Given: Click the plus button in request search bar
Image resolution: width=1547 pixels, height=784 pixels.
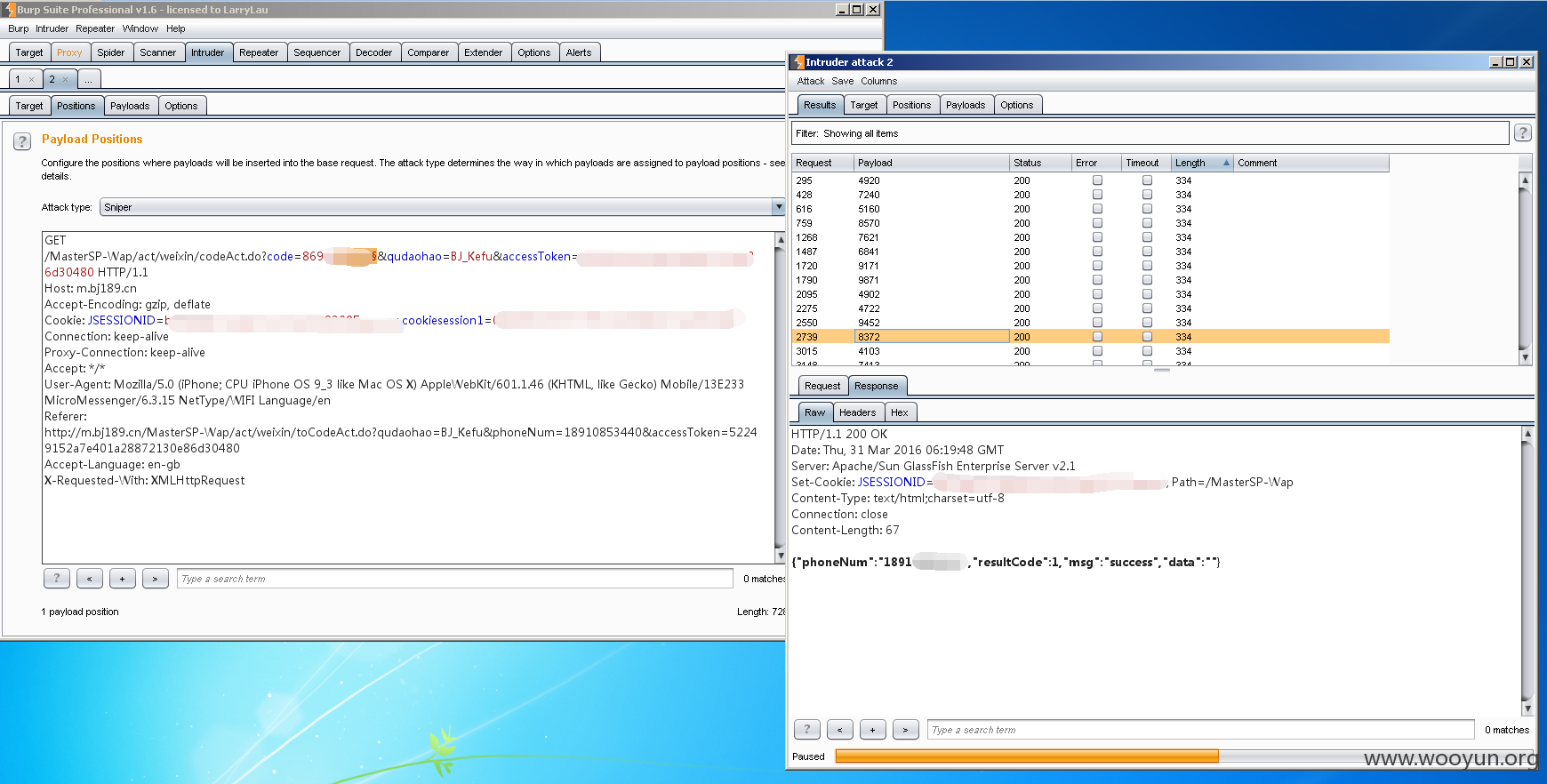Looking at the screenshot, I should click(123, 579).
